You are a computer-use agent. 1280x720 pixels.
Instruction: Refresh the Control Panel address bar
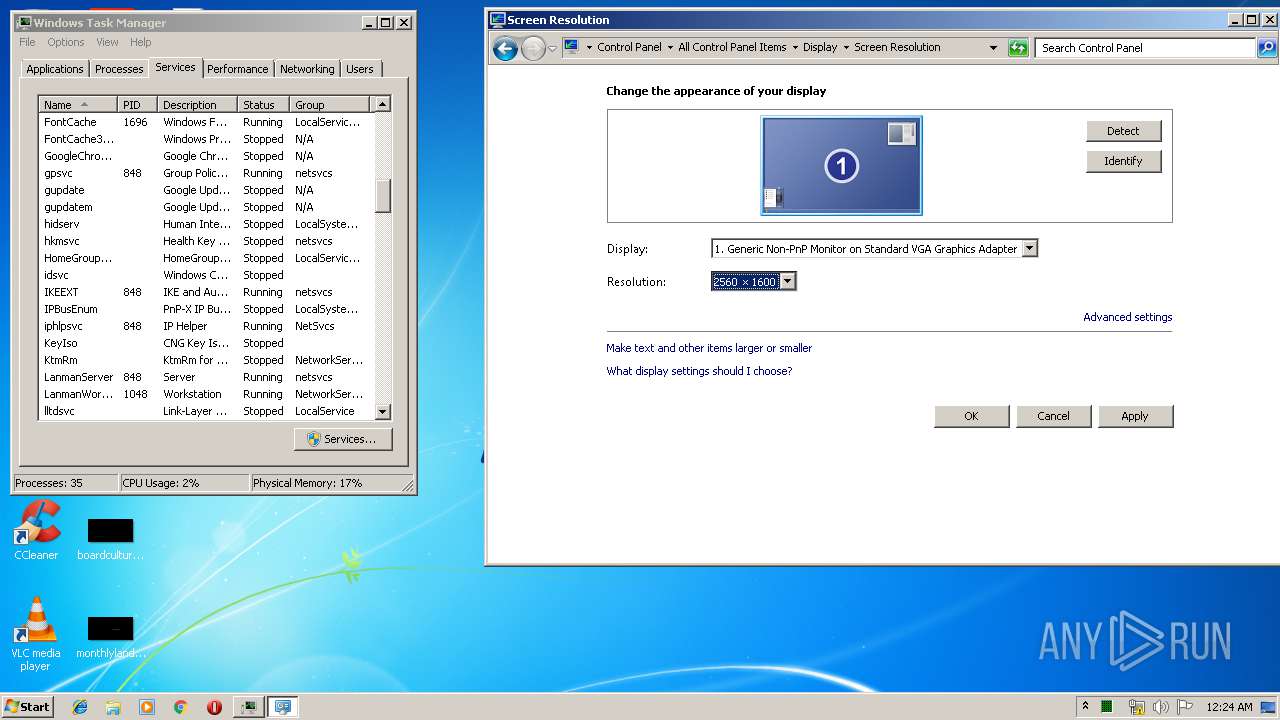tap(1018, 48)
